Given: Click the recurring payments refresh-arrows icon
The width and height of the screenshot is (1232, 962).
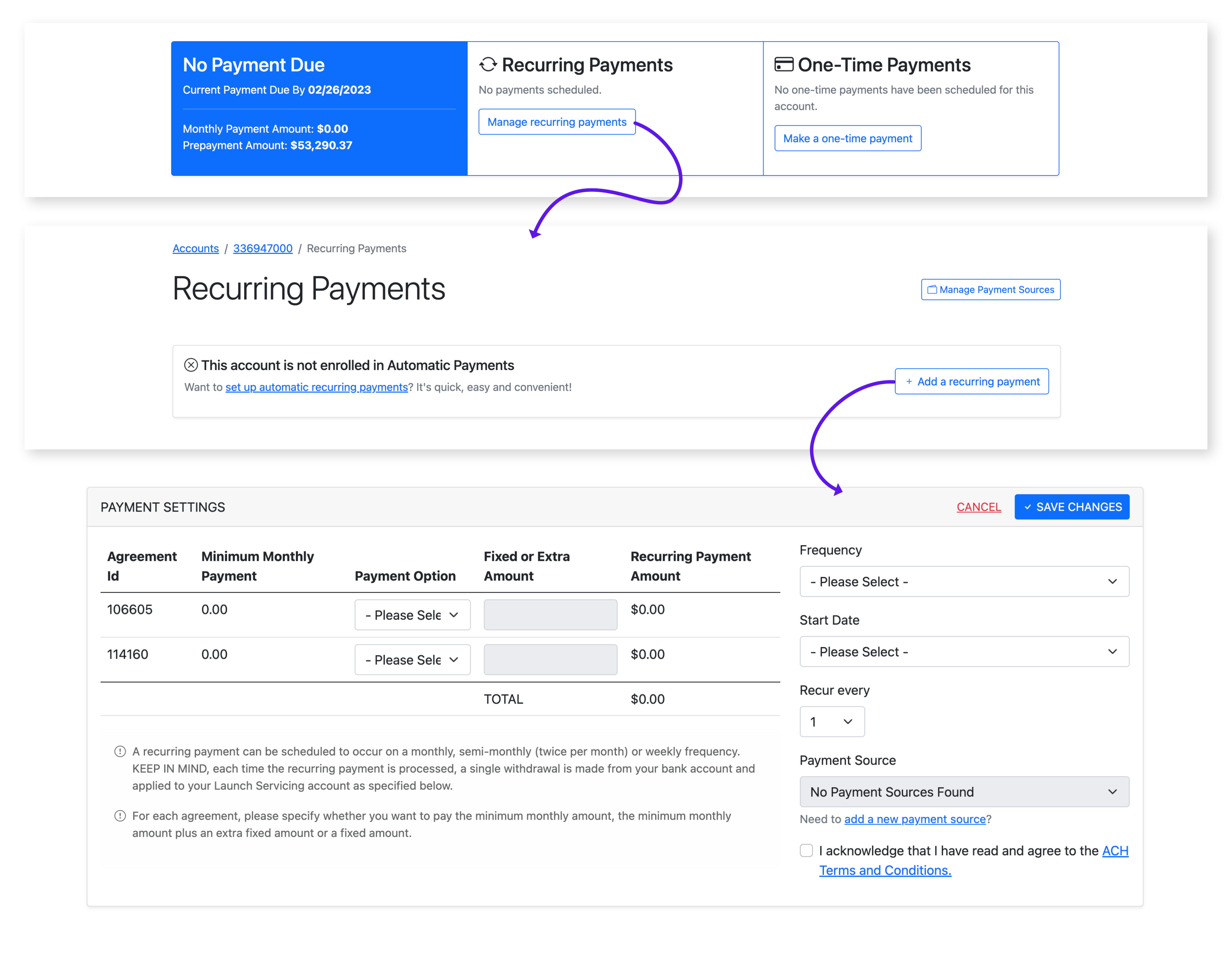Looking at the screenshot, I should tap(488, 65).
